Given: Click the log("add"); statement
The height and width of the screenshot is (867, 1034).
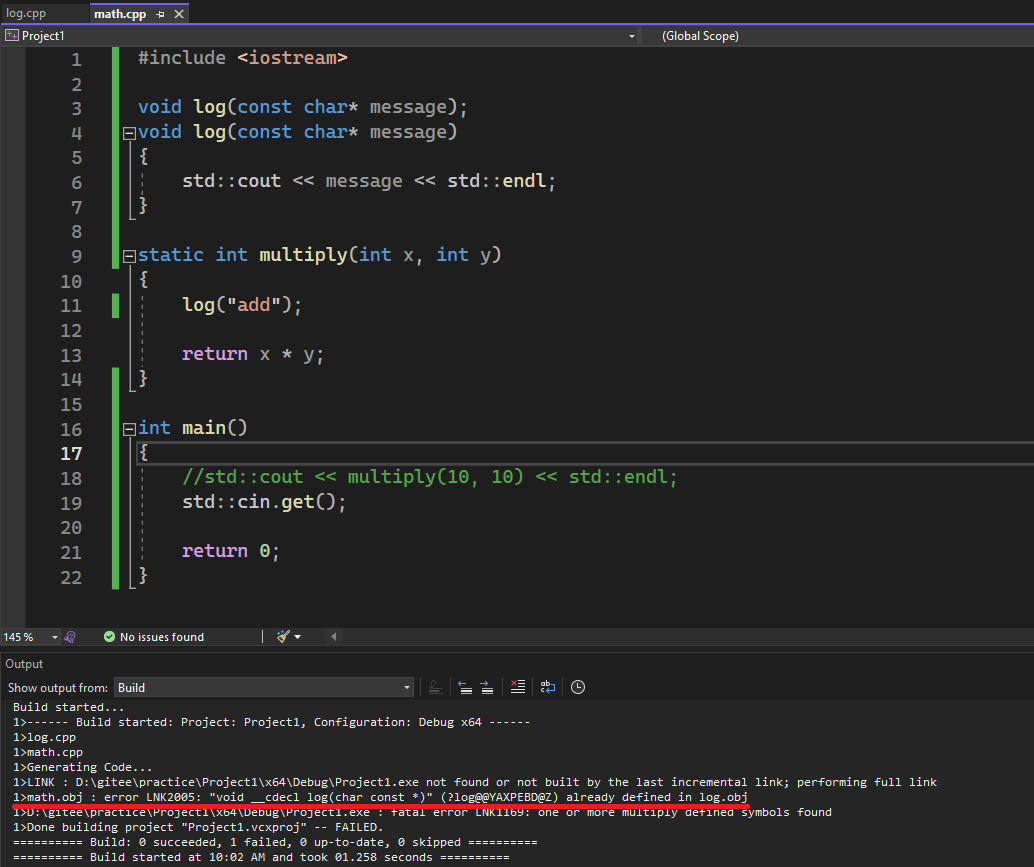Looking at the screenshot, I should click(x=242, y=305).
